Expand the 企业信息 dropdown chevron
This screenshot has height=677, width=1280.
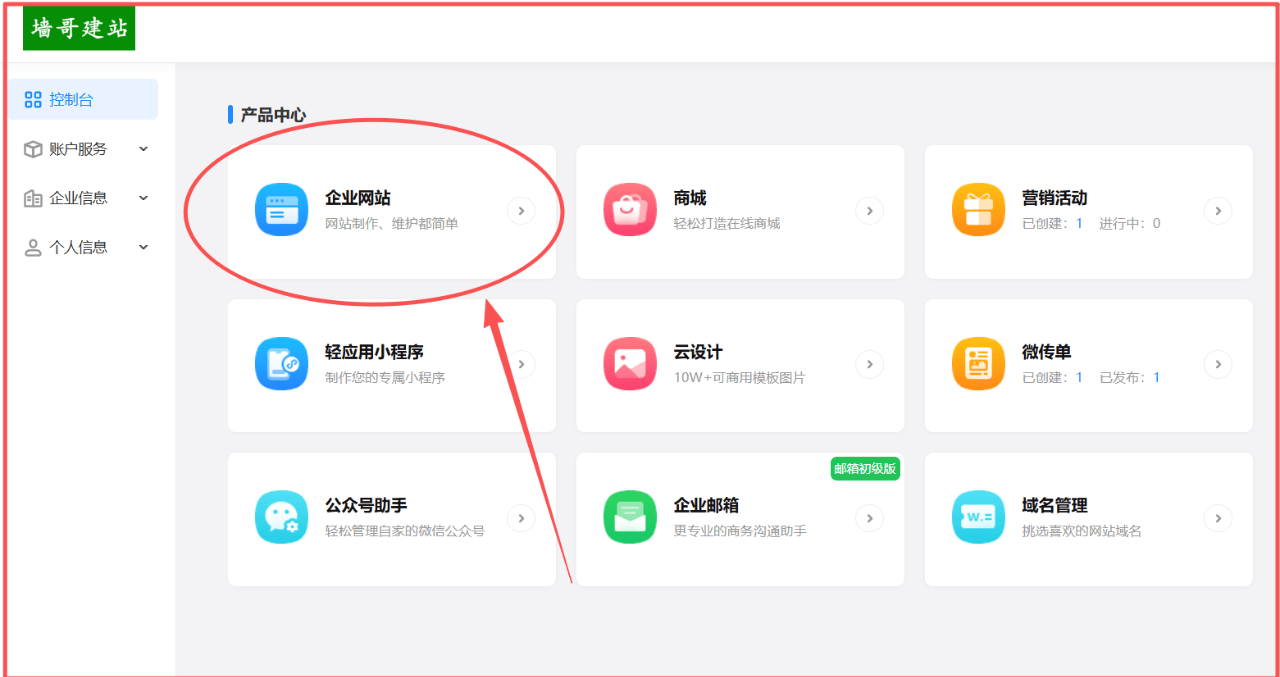click(143, 198)
